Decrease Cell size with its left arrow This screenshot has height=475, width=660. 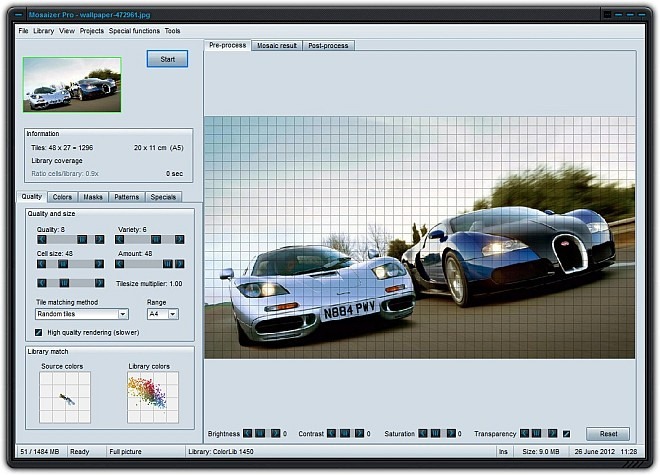(x=42, y=264)
